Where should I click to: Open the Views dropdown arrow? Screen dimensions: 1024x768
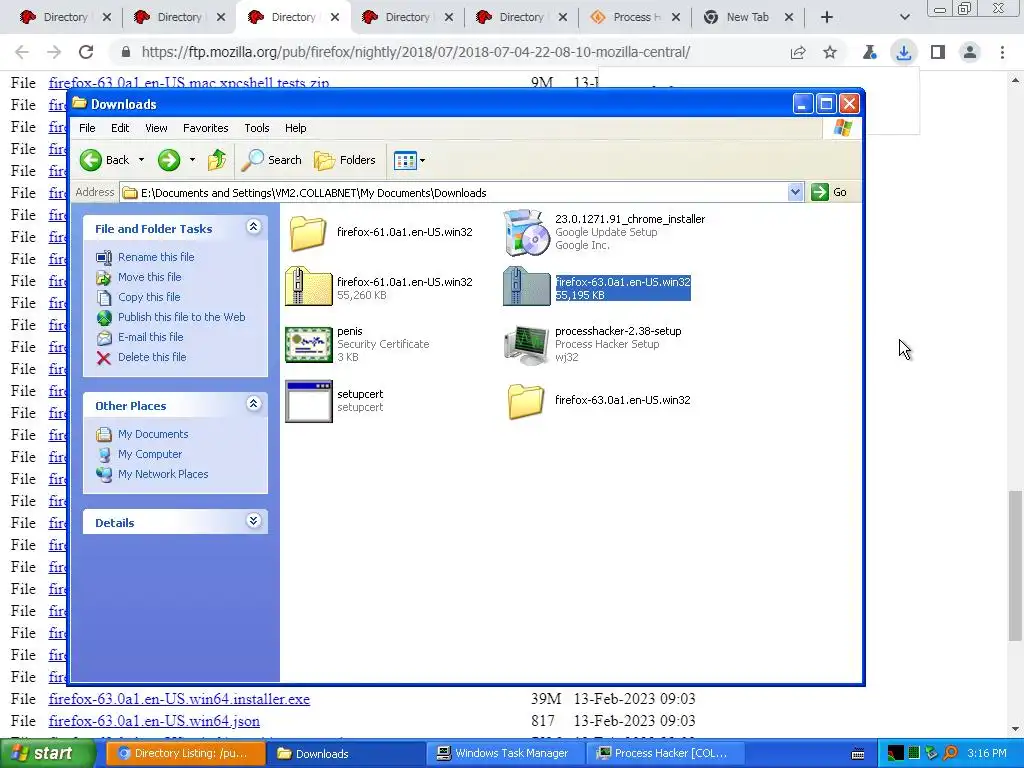pos(423,160)
